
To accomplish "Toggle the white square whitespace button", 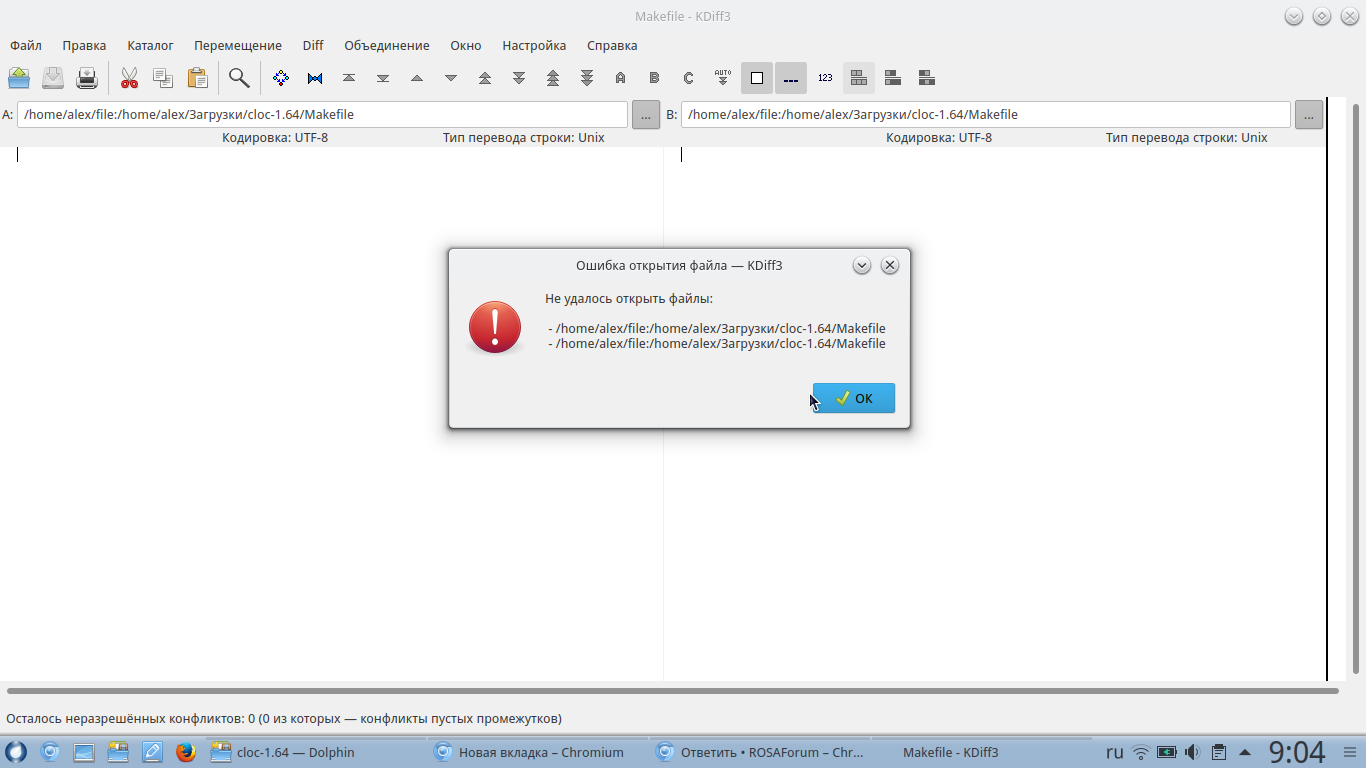I will point(757,78).
